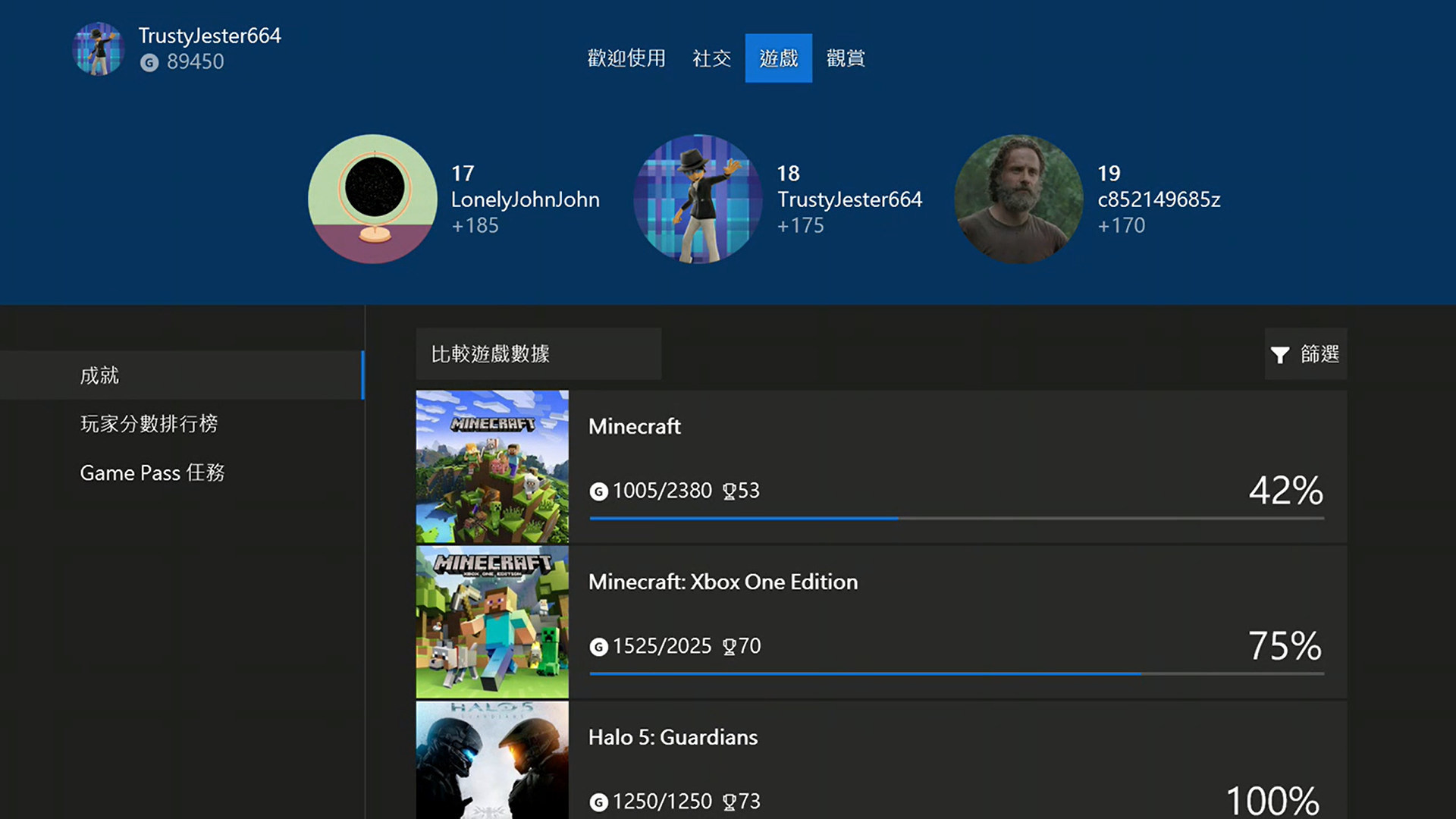Viewport: 1456px width, 819px height.
Task: Select the Minecraft: Xbox One Edition title
Action: click(723, 582)
